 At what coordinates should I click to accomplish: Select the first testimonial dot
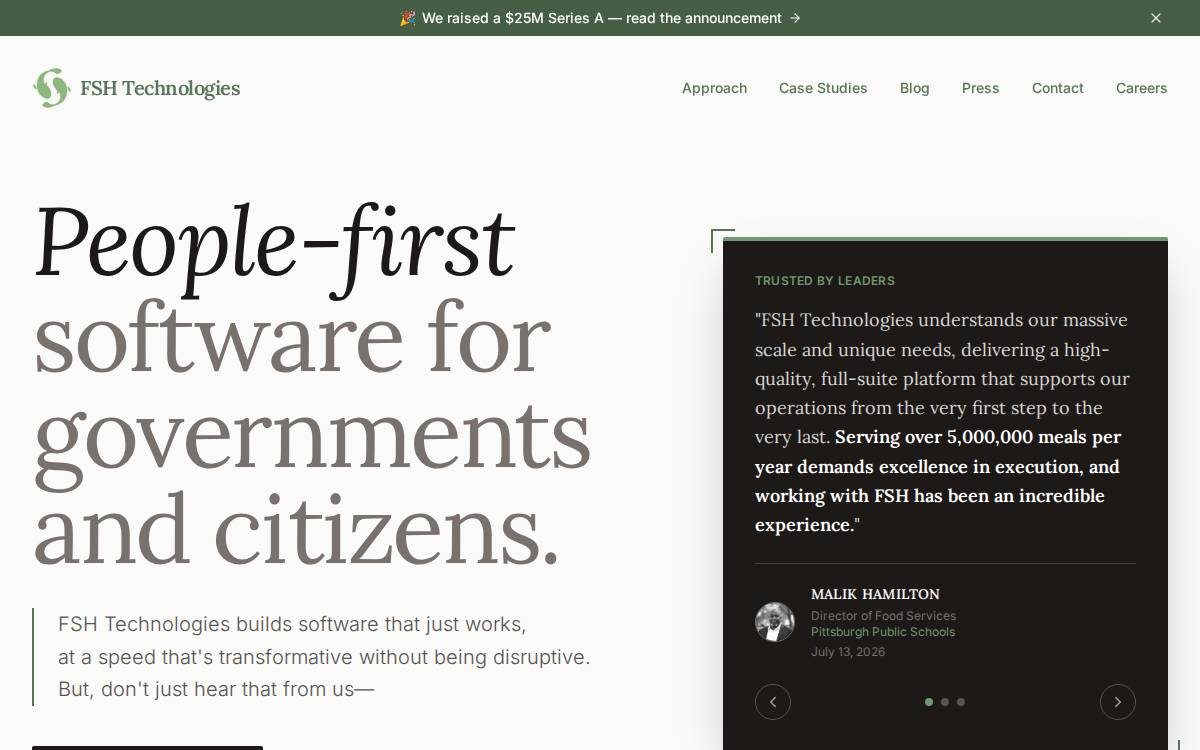[929, 702]
